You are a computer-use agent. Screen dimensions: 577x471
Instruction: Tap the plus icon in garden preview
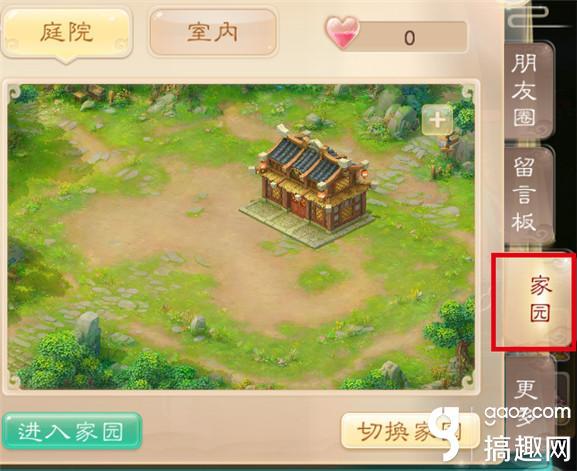[437, 120]
